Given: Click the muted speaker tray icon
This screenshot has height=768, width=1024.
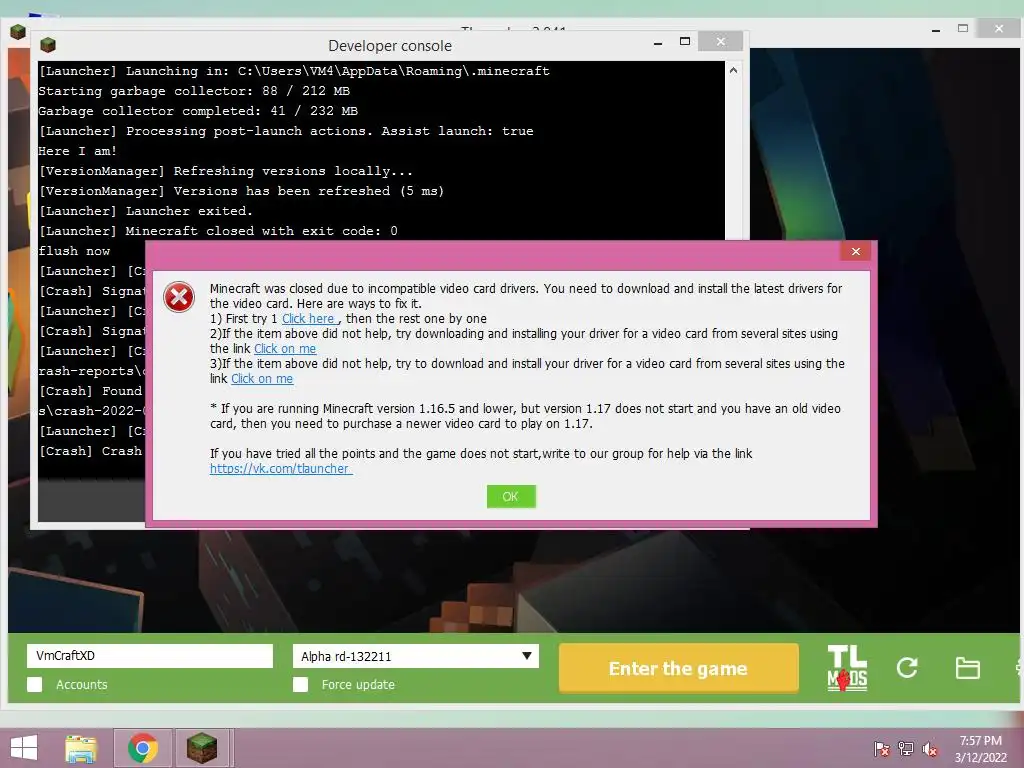Looking at the screenshot, I should pos(930,748).
